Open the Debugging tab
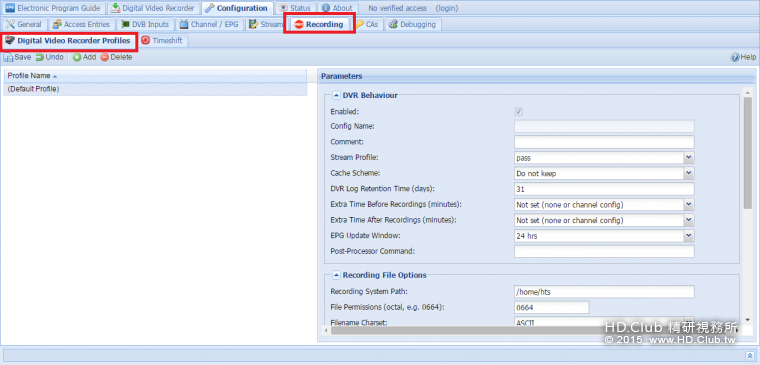Viewport: 760px width, 365px height. [x=413, y=24]
